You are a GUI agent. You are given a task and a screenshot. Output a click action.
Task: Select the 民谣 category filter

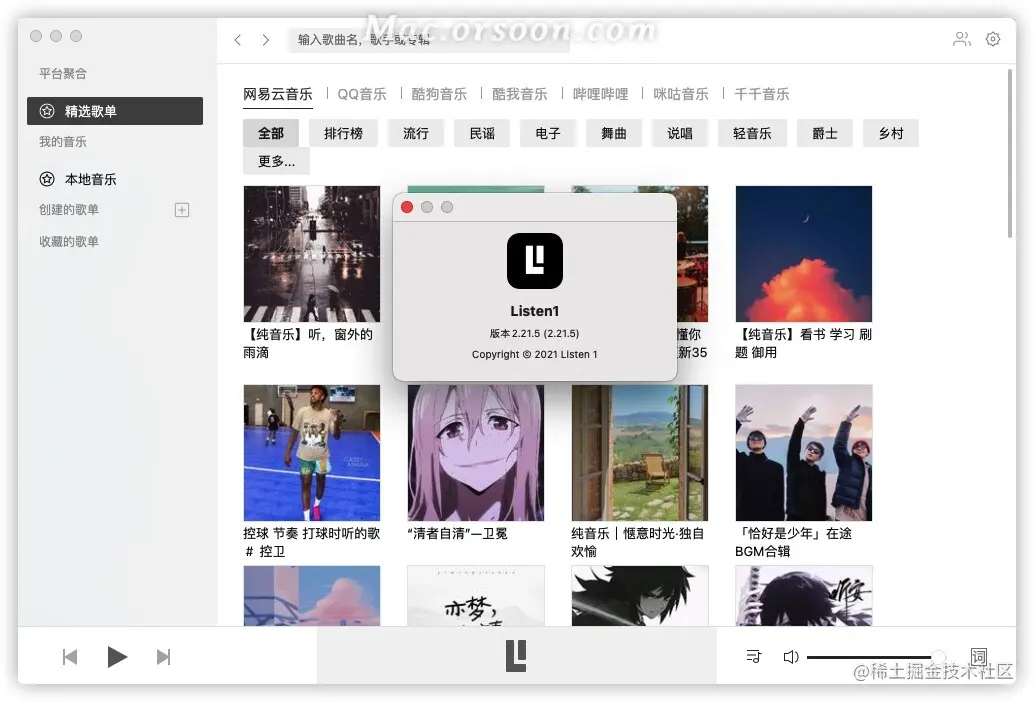point(482,133)
